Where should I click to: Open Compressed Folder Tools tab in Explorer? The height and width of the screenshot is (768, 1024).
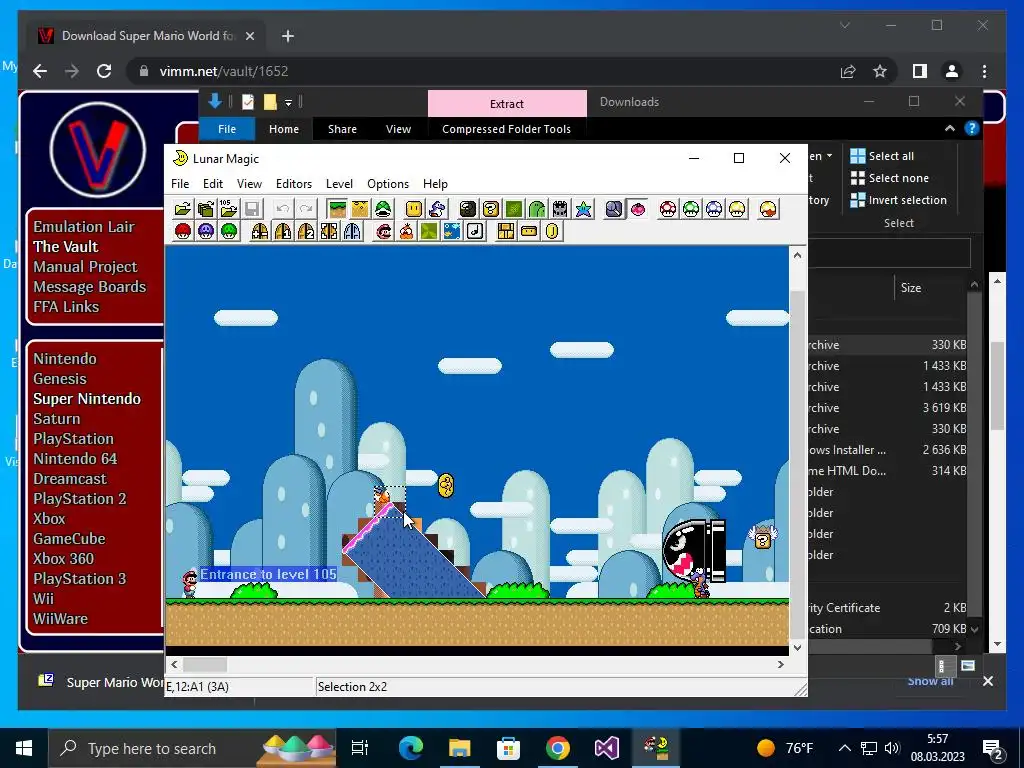coord(507,129)
